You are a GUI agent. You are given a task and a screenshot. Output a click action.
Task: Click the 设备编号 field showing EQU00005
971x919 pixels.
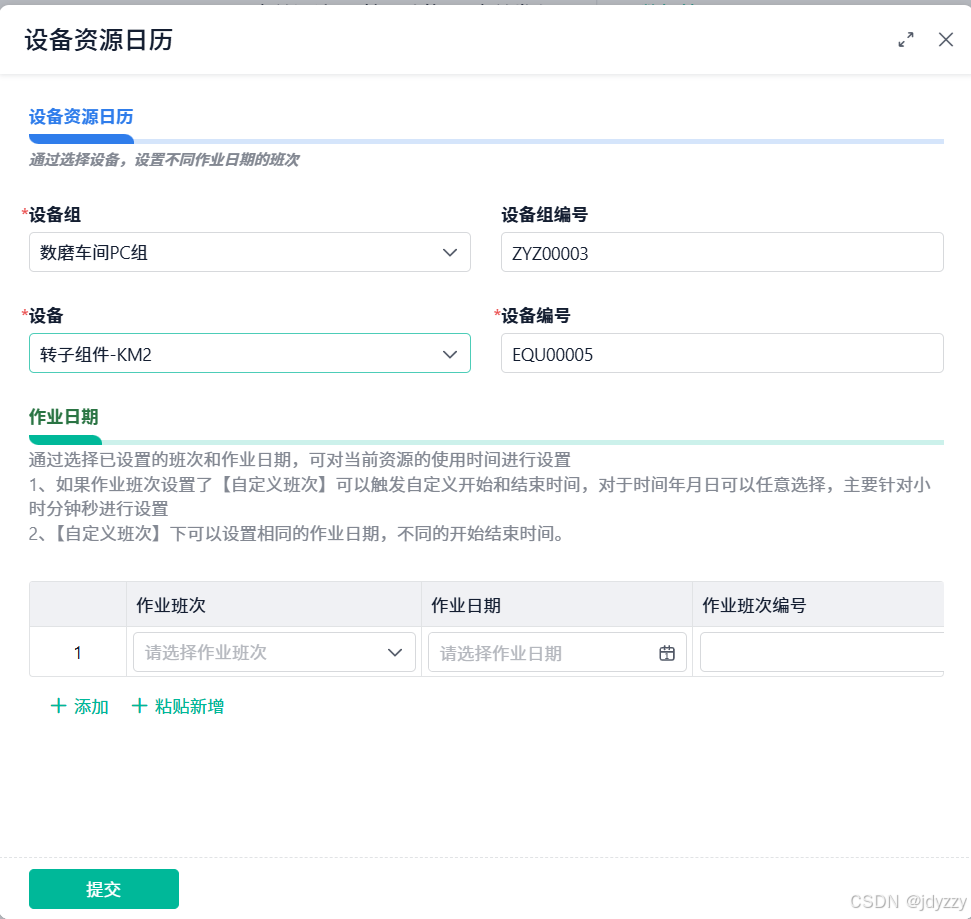[722, 353]
